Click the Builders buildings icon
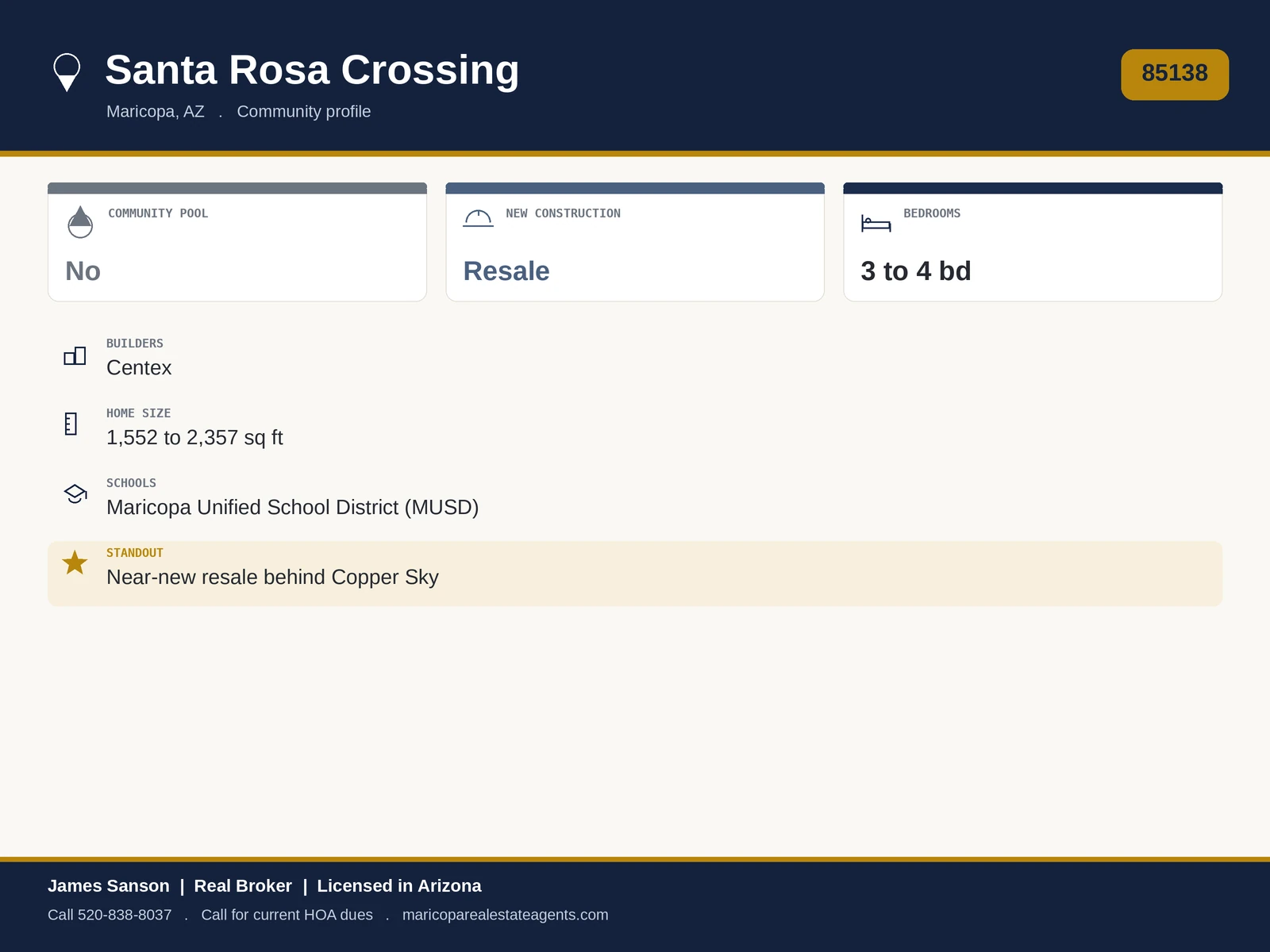1270x952 pixels. click(x=75, y=356)
